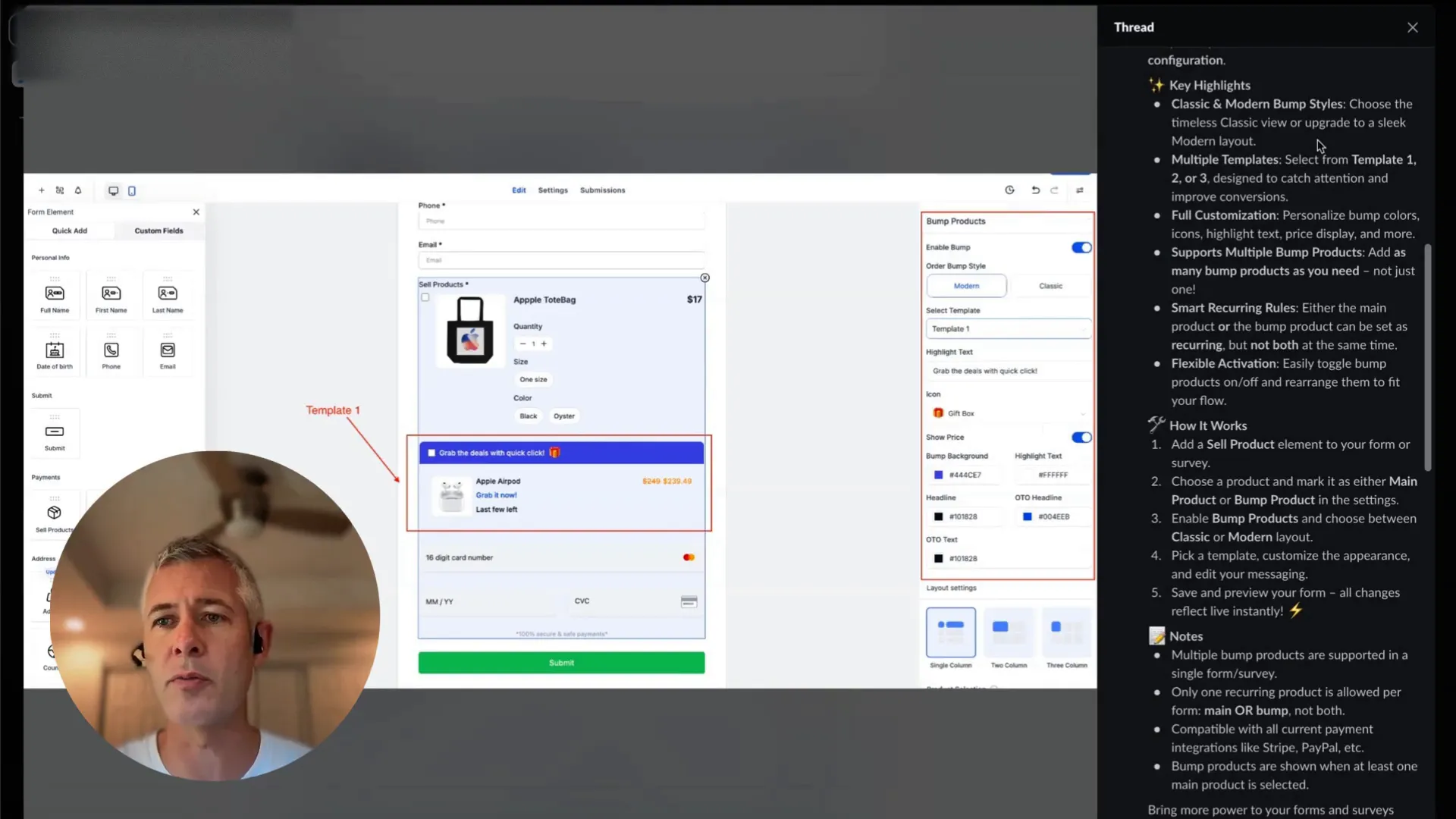Click the gift icon in bump banner
The height and width of the screenshot is (819, 1456).
point(554,453)
